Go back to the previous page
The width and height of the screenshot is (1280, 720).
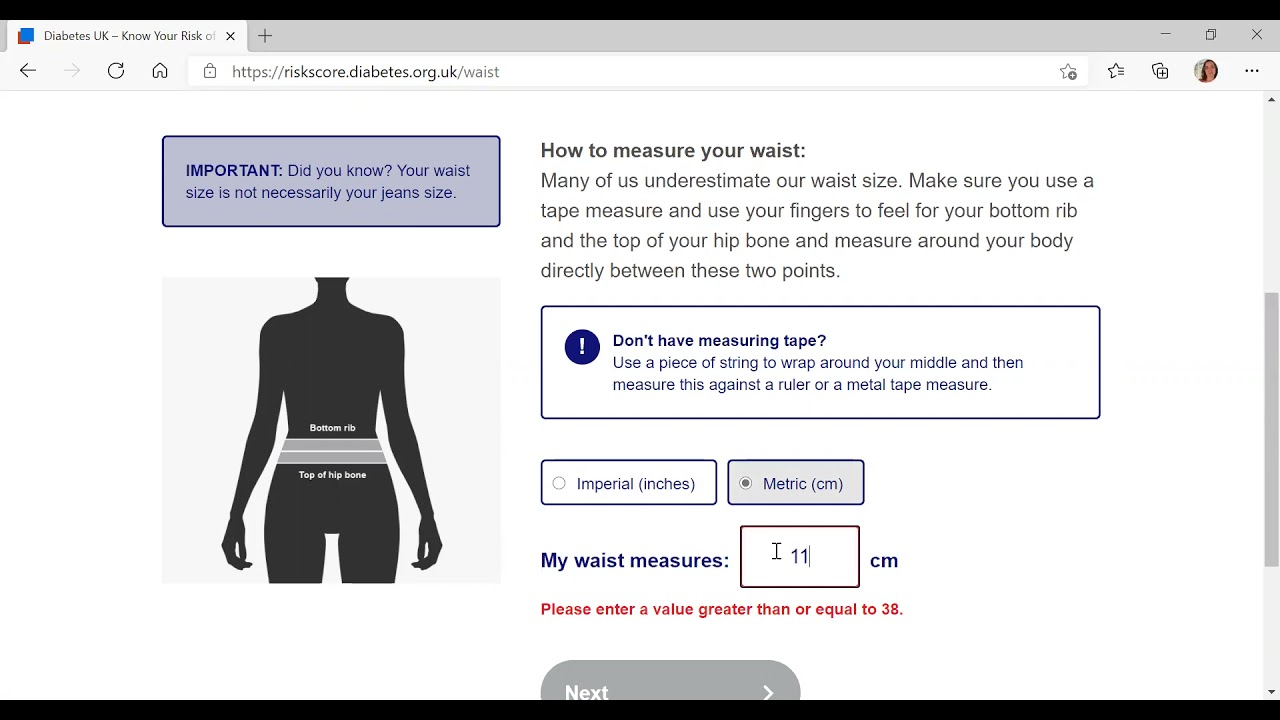point(28,71)
